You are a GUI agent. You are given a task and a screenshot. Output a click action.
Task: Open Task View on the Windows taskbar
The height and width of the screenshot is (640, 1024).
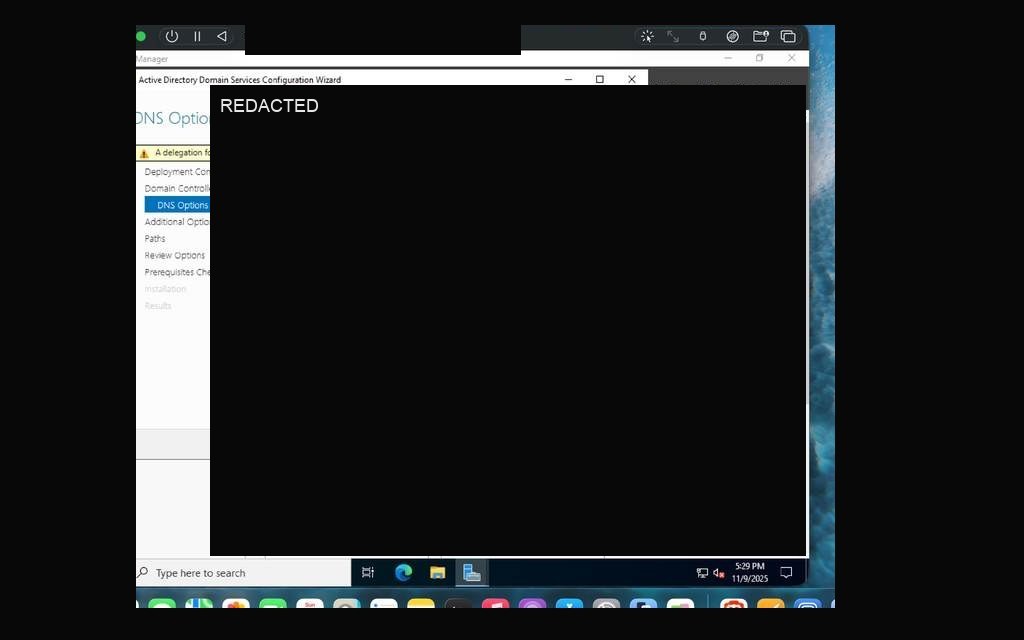click(368, 573)
